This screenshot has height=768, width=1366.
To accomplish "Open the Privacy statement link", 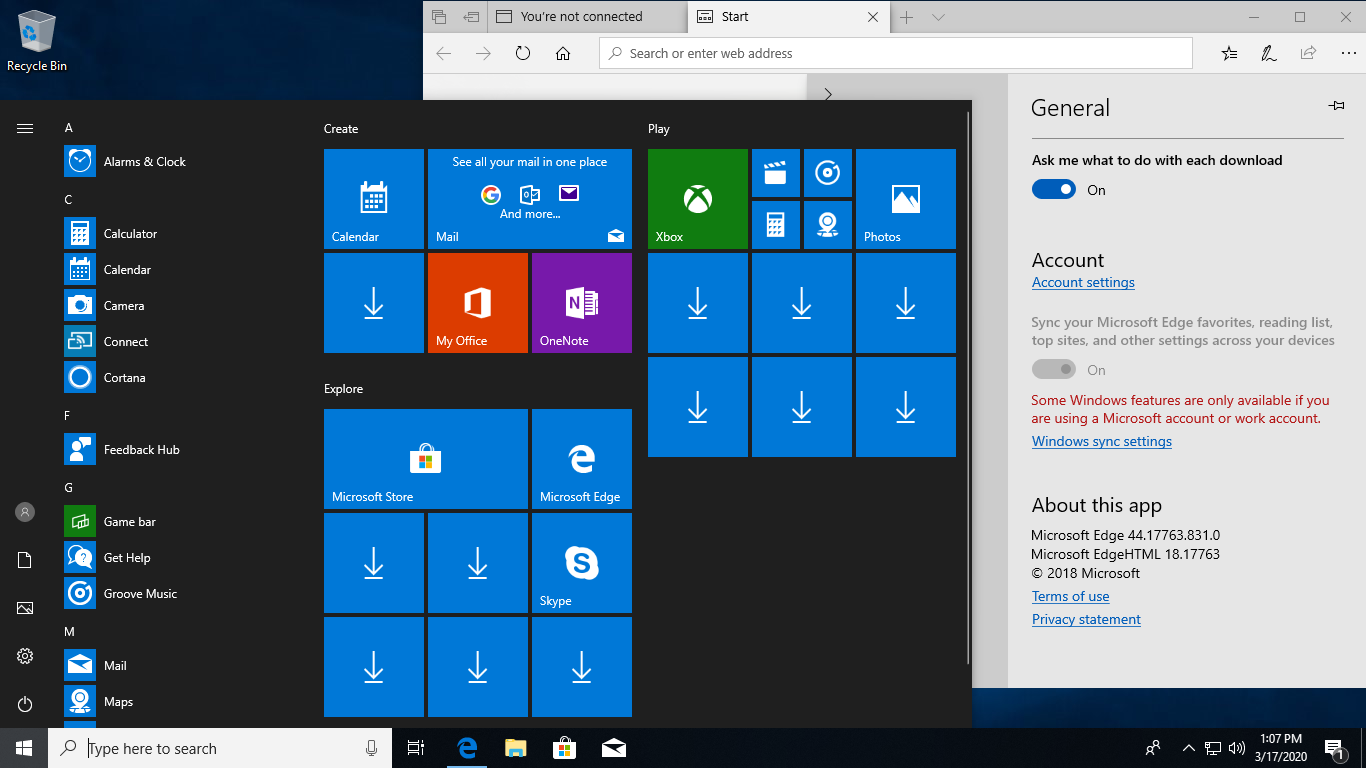I will [1086, 620].
